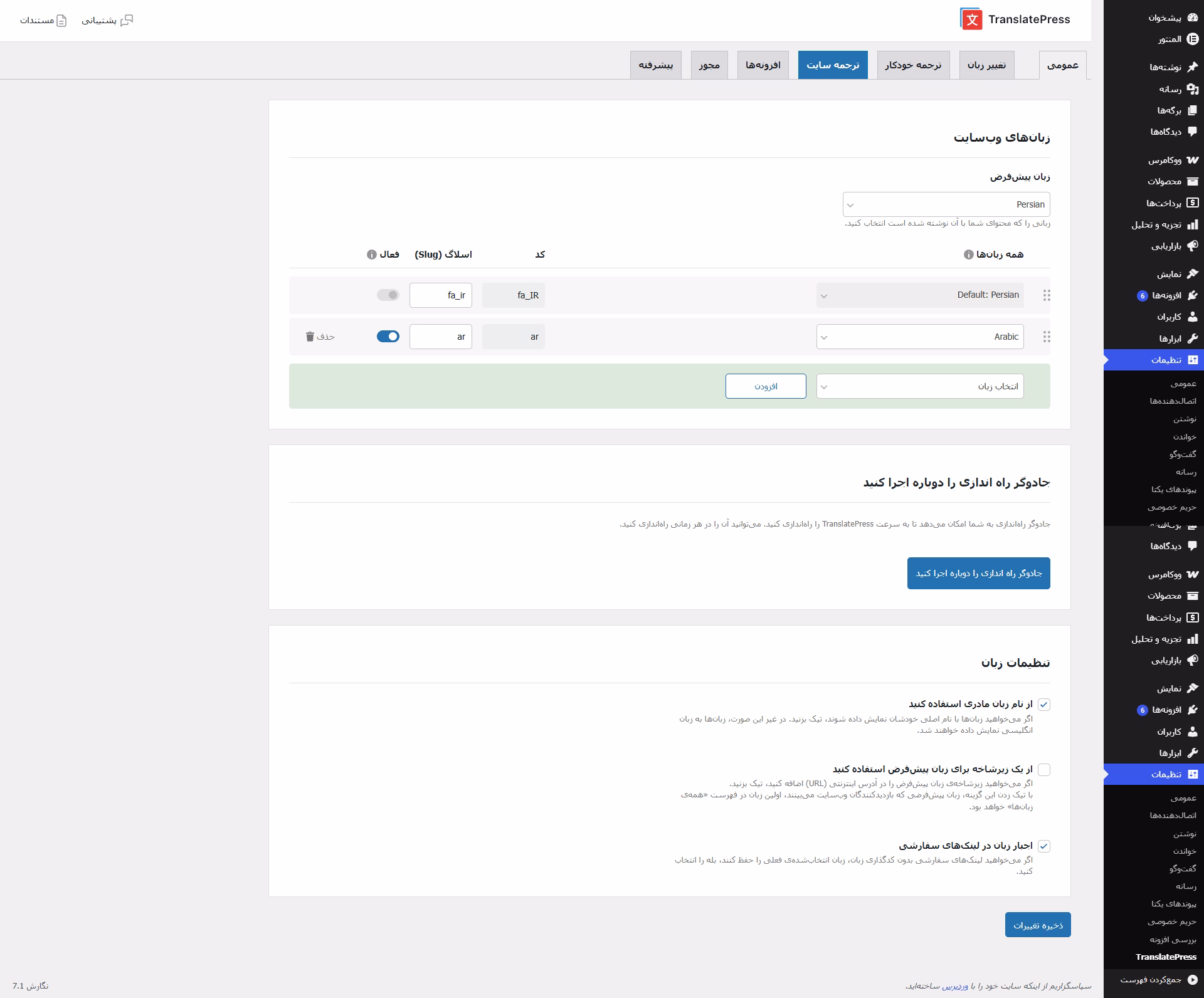Open مجوز license tab

click(x=709, y=65)
